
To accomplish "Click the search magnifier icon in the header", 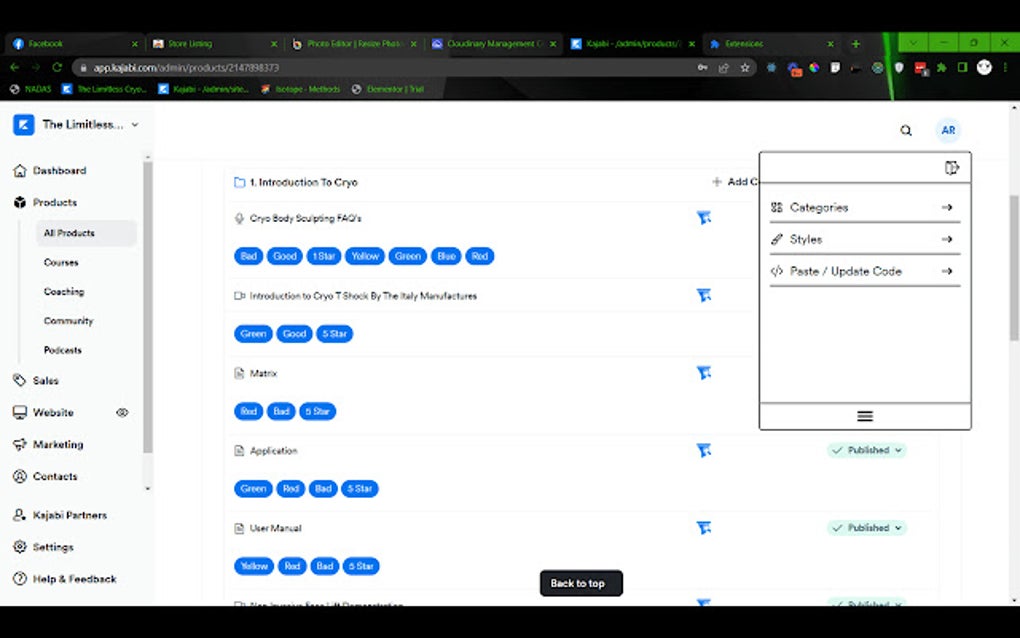I will pos(905,130).
